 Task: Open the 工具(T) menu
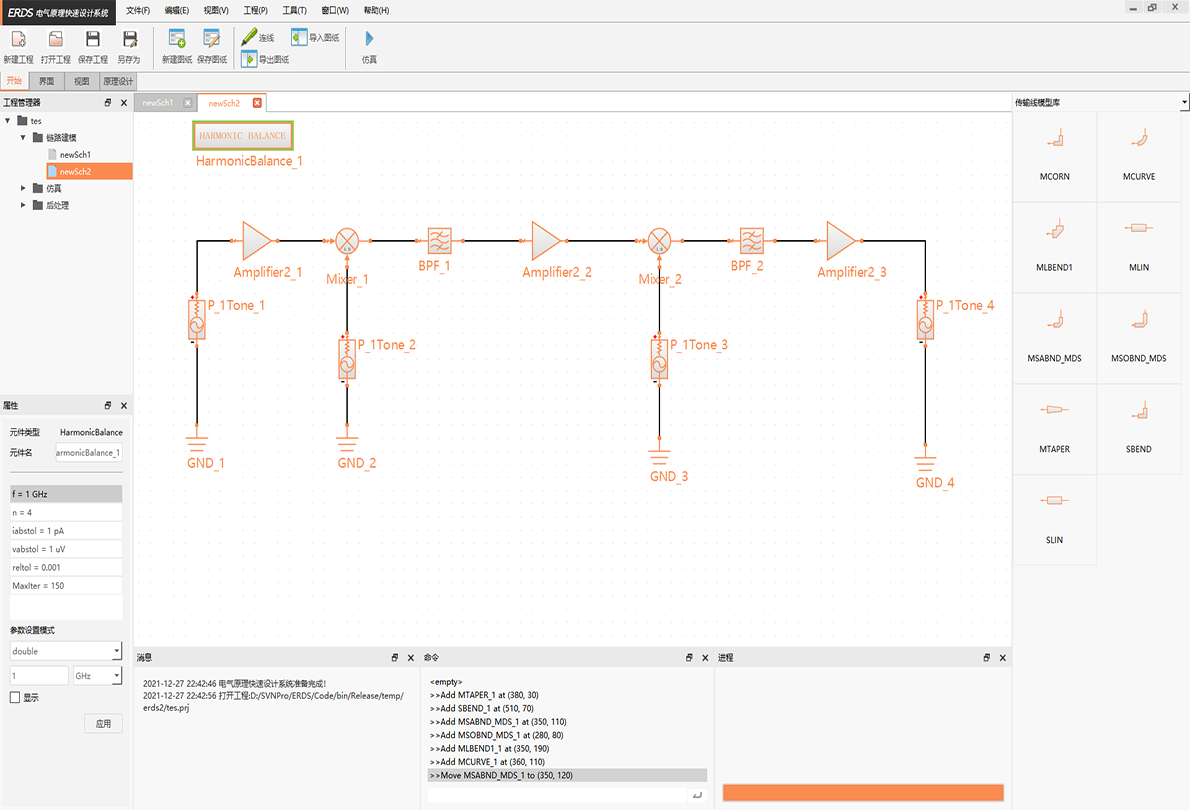[x=294, y=10]
